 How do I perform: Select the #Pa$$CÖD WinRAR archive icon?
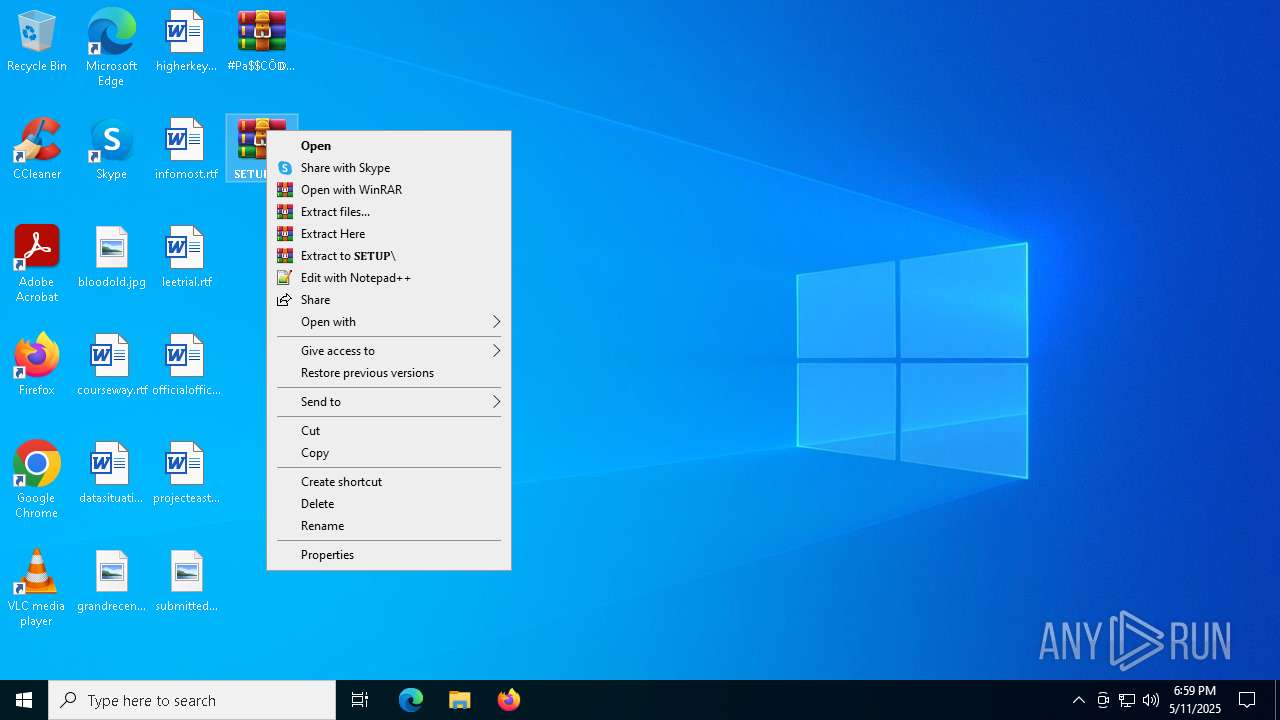pos(261,42)
